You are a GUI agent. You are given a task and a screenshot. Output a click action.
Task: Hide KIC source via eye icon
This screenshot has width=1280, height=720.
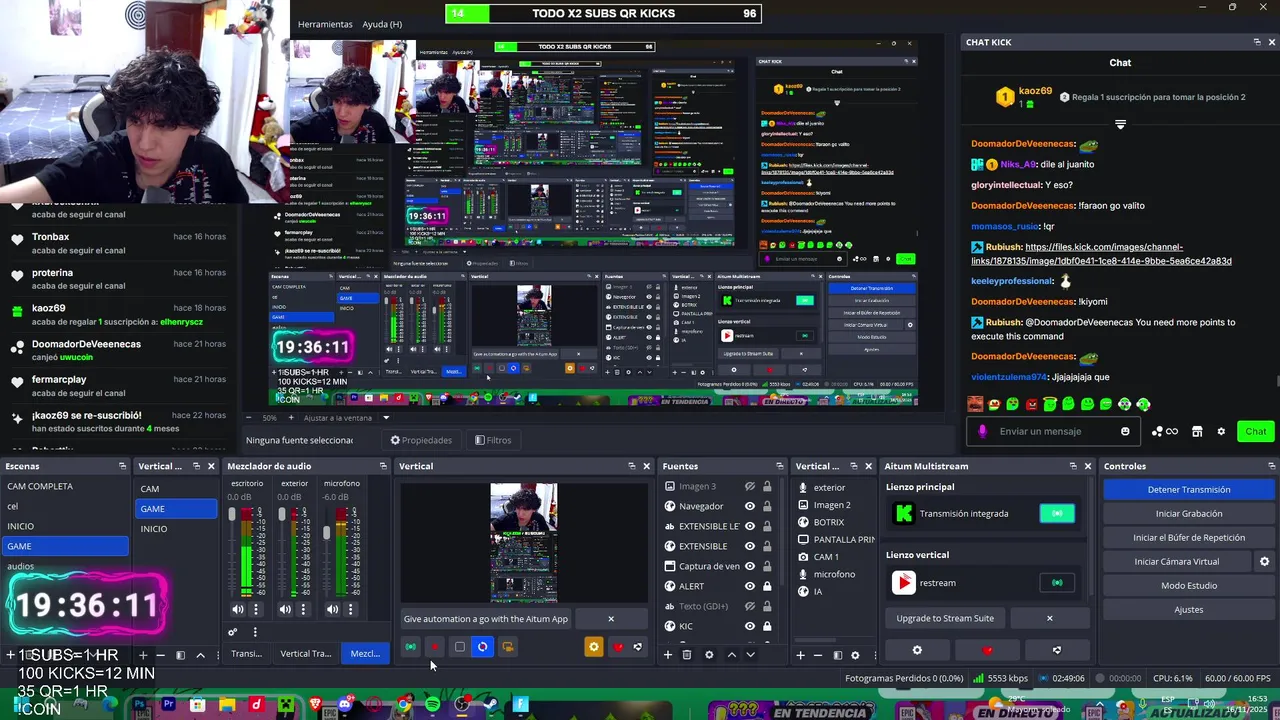750,626
